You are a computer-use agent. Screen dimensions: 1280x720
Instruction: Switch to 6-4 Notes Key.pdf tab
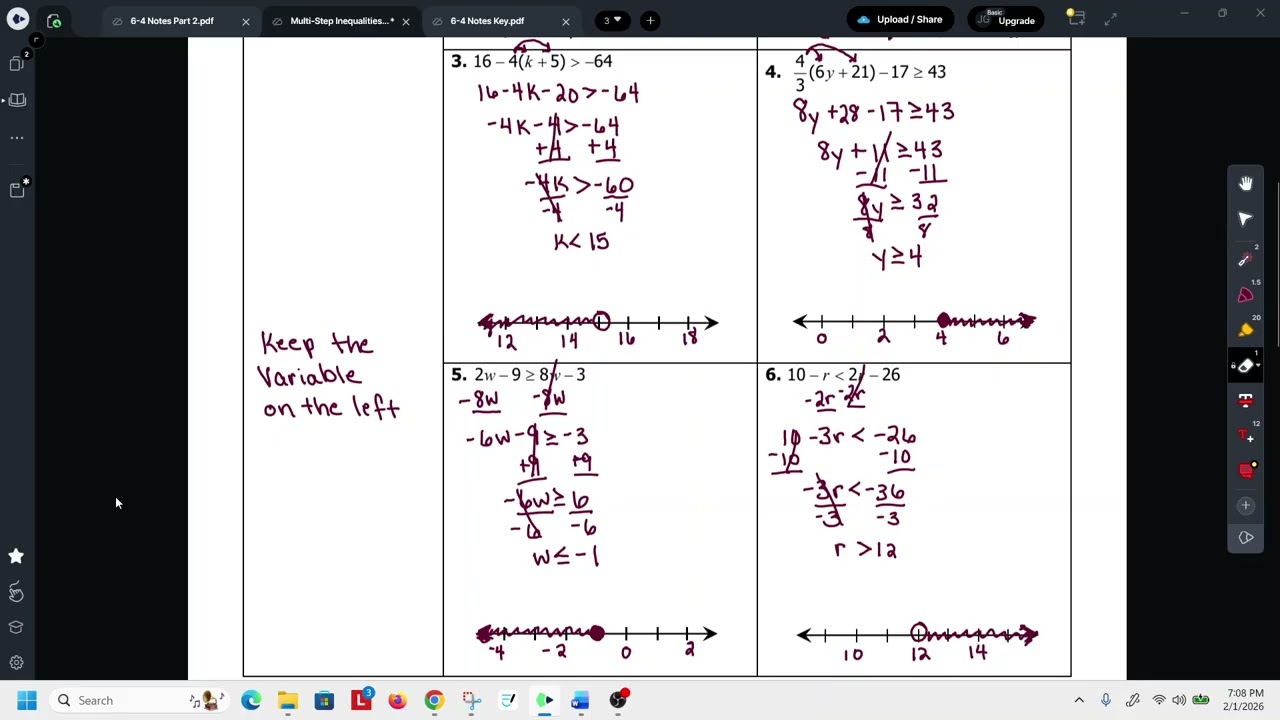(x=486, y=21)
